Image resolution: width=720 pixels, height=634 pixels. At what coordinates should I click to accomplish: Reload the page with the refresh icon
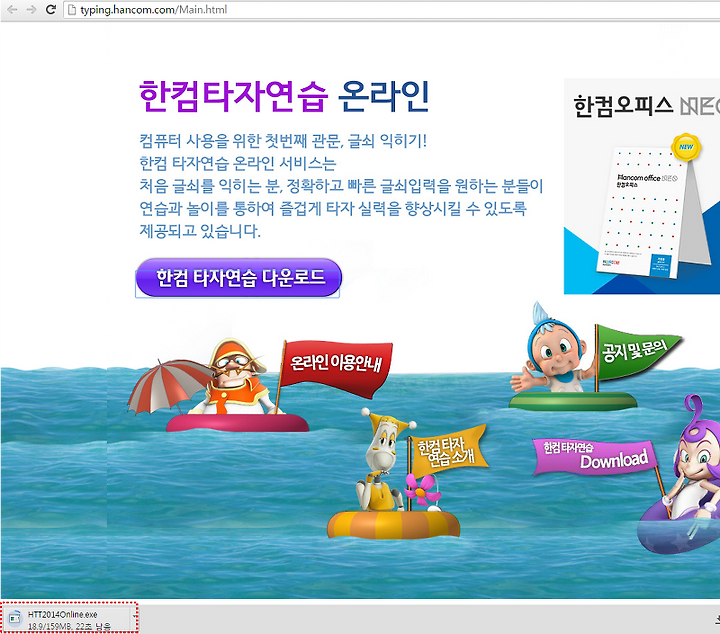(x=51, y=9)
